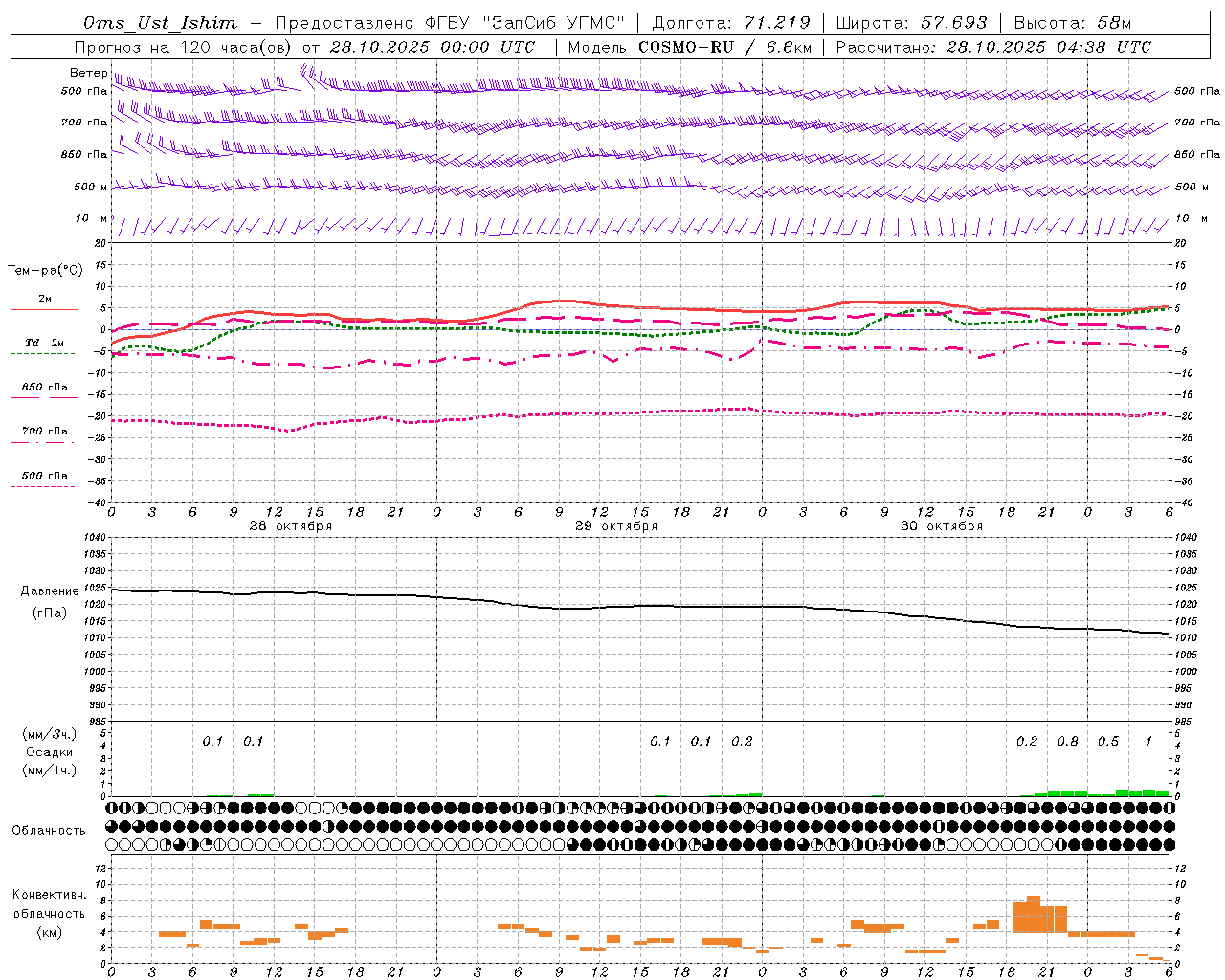Screen dimensions: 1225x980
Task: Select the longitude value 71.219
Action: click(x=777, y=23)
